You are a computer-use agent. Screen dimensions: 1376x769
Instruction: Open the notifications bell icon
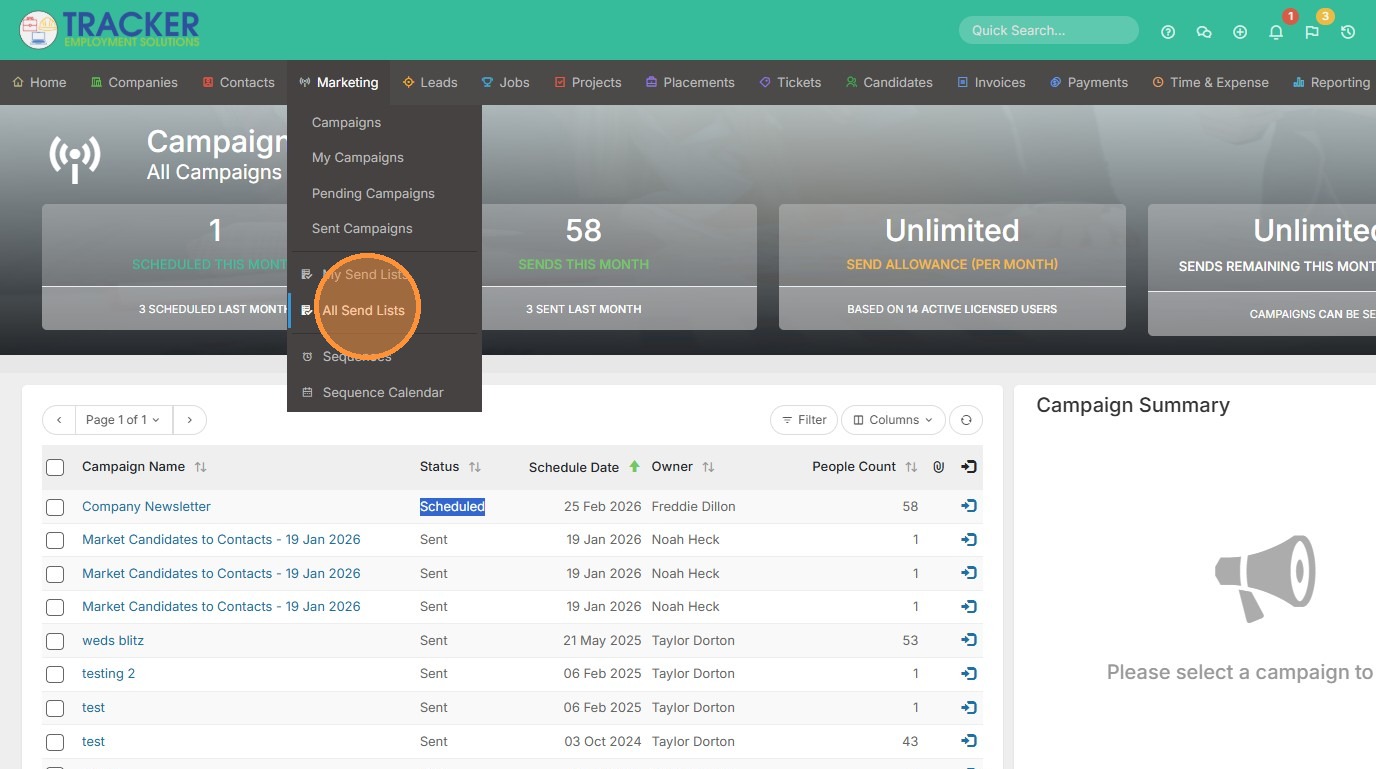(x=1276, y=32)
